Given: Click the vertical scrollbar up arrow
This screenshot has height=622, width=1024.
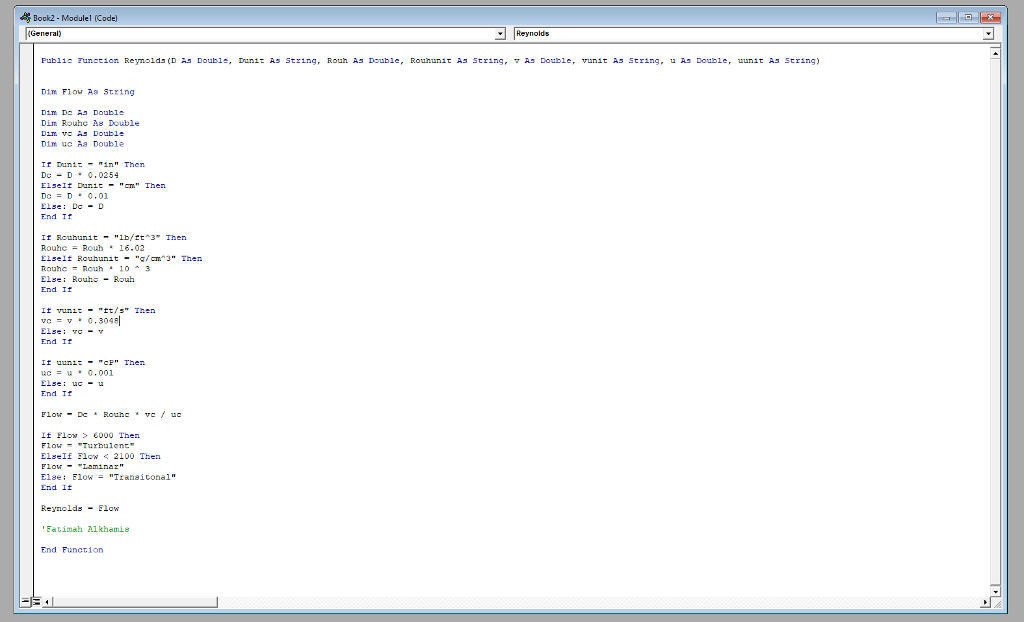Looking at the screenshot, I should (x=995, y=53).
